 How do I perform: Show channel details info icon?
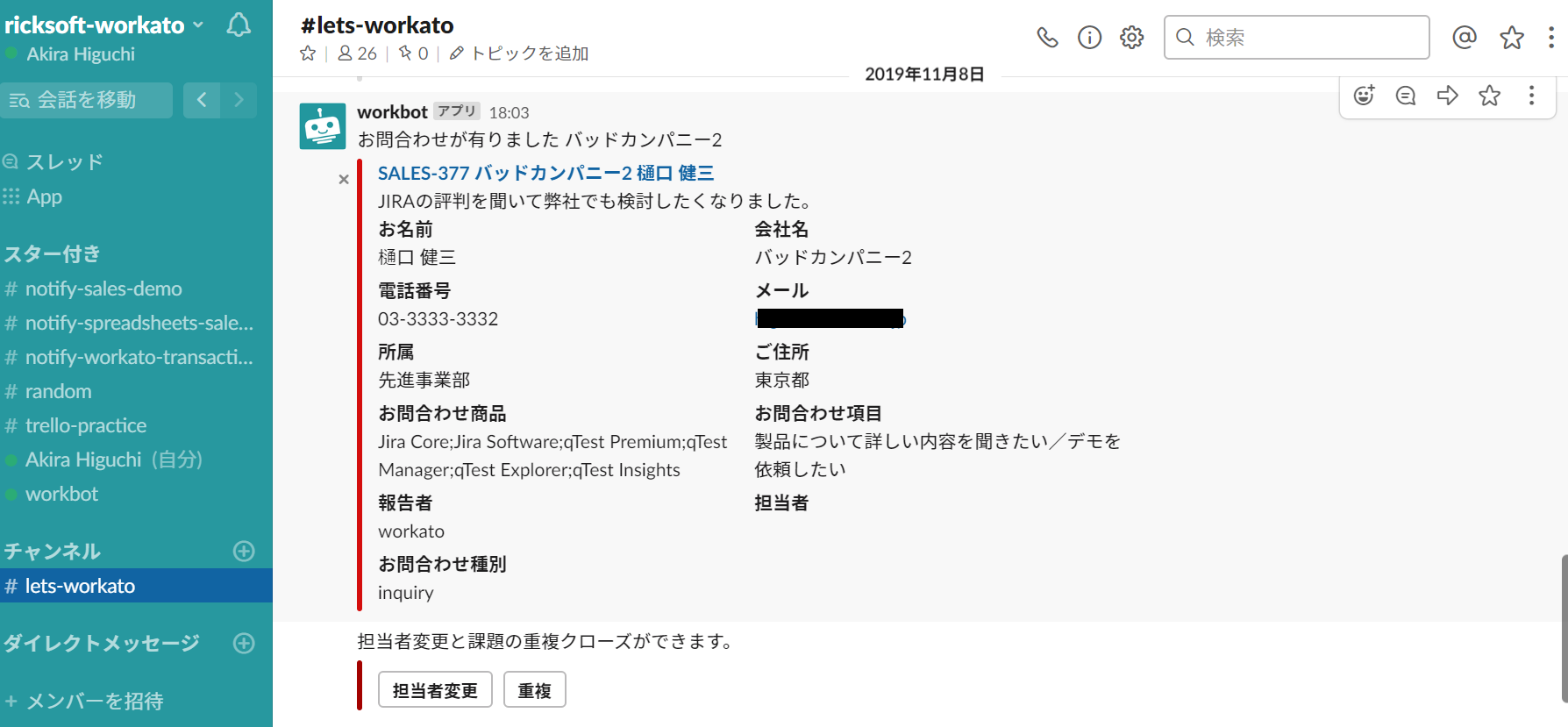click(1089, 37)
